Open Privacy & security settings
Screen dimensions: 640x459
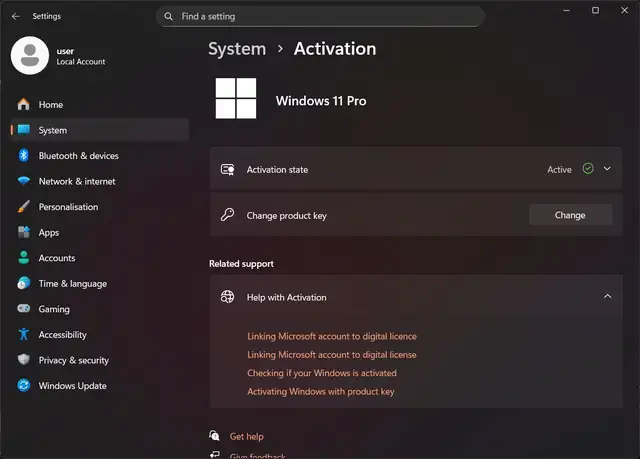click(100, 360)
